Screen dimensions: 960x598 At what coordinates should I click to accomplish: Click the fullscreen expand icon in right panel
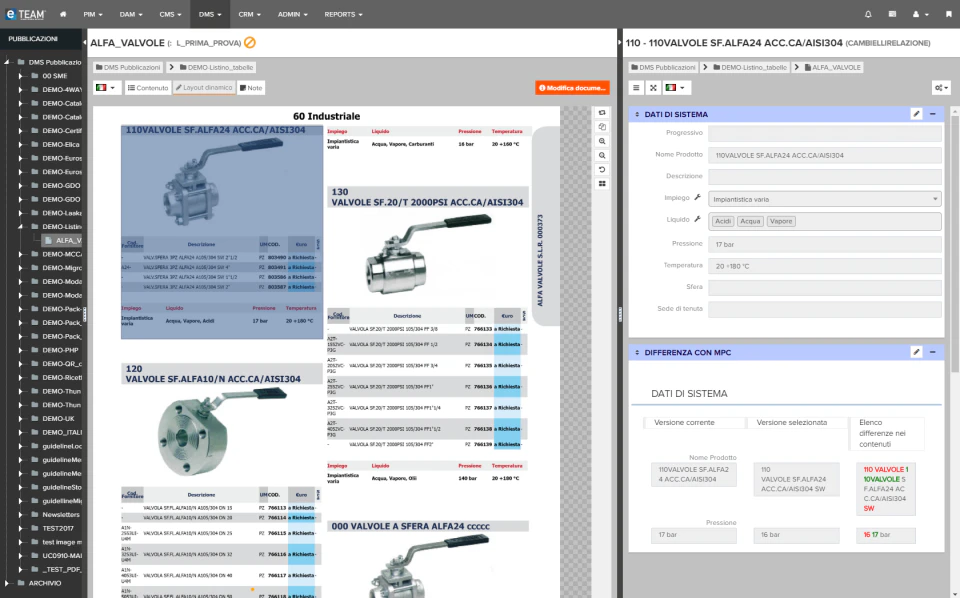pyautogui.click(x=654, y=87)
